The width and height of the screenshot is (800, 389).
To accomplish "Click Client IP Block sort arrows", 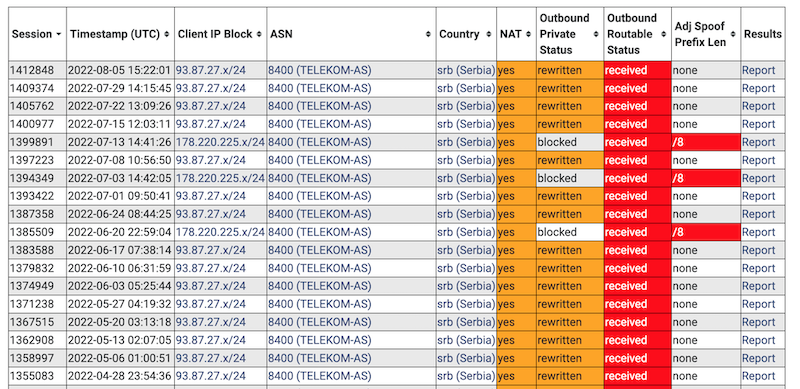I will click(x=259, y=34).
